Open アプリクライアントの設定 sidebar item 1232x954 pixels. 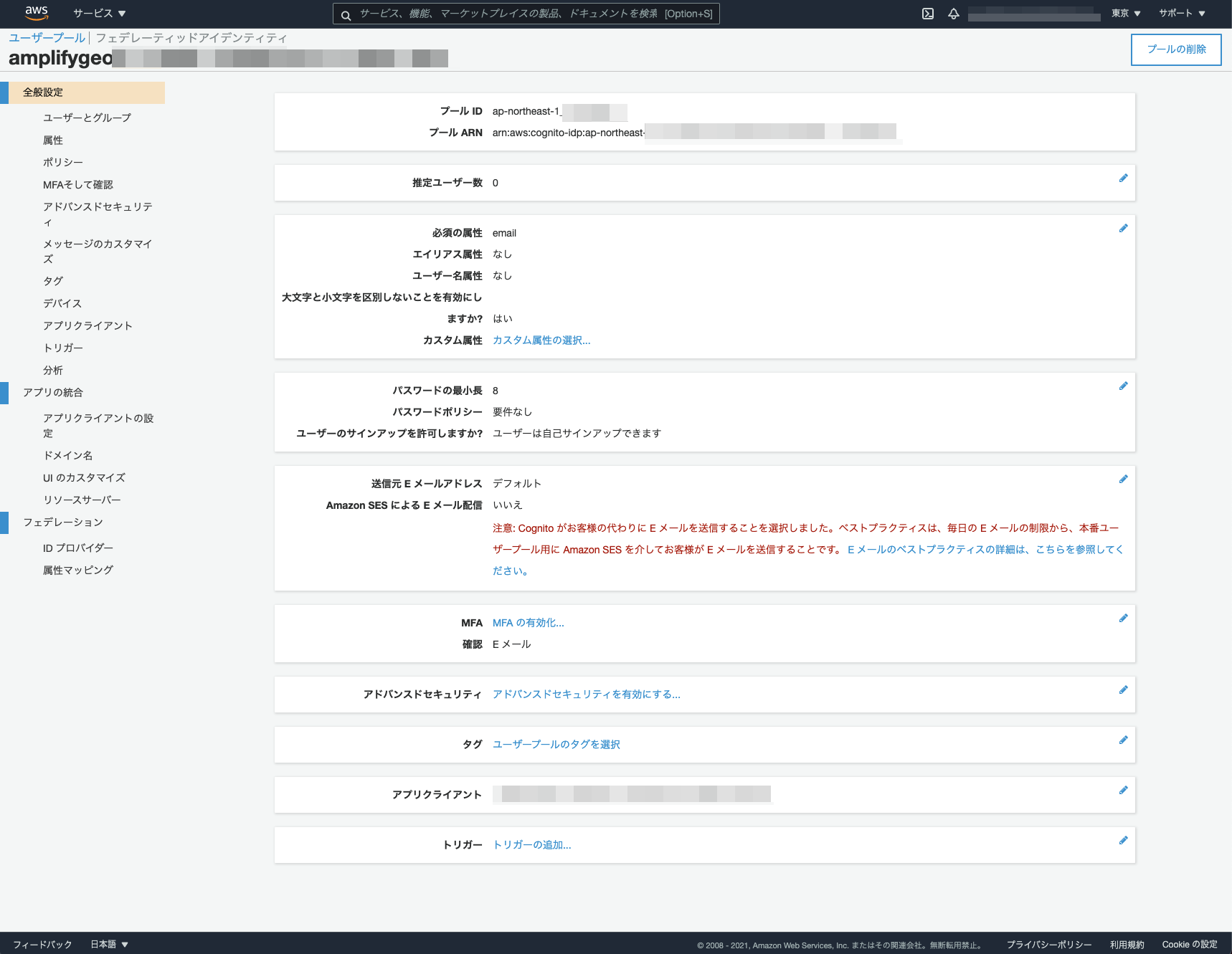98,426
